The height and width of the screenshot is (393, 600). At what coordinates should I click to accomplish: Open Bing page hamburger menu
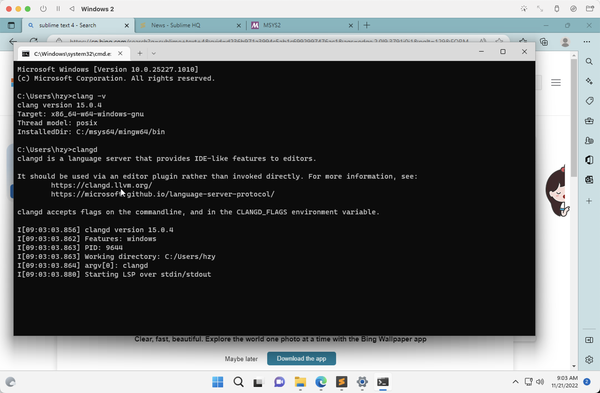[x=556, y=83]
